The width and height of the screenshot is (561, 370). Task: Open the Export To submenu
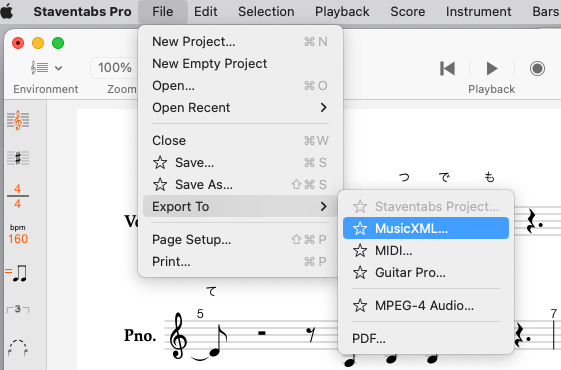[x=240, y=206]
